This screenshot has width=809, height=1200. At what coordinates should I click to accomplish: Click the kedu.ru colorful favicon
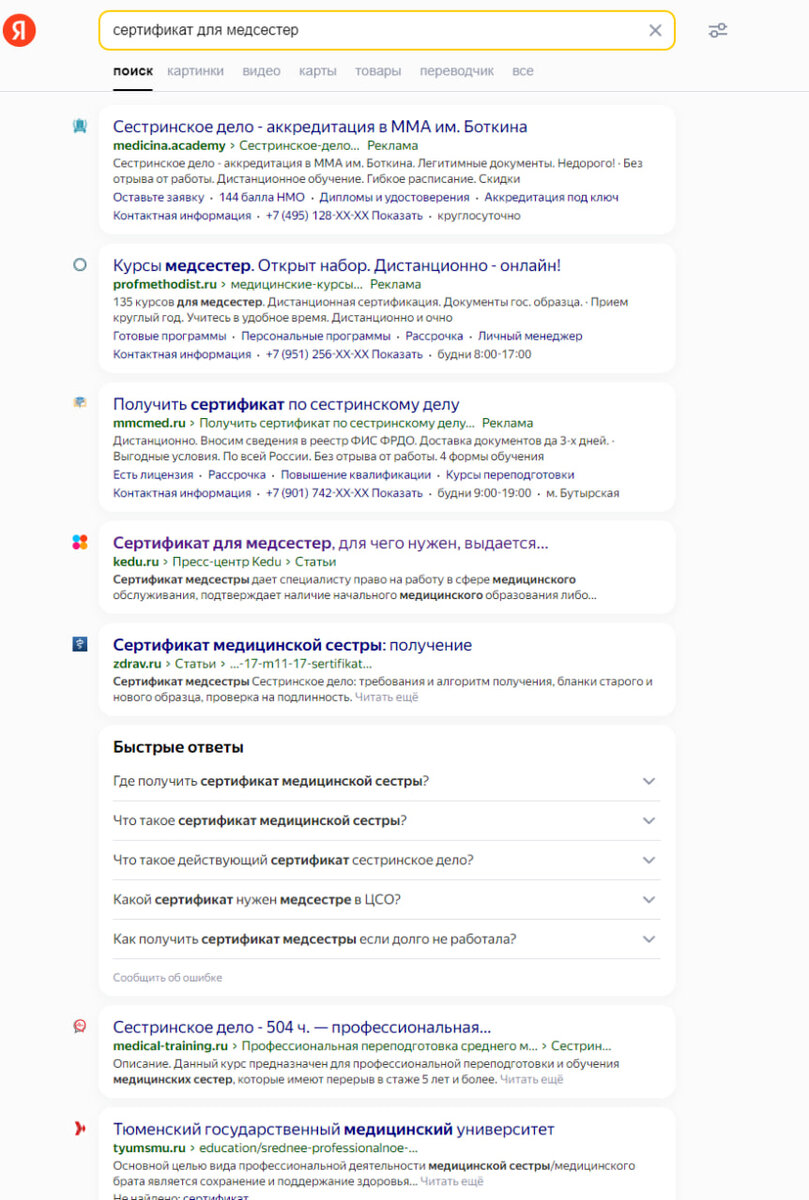pyautogui.click(x=80, y=542)
